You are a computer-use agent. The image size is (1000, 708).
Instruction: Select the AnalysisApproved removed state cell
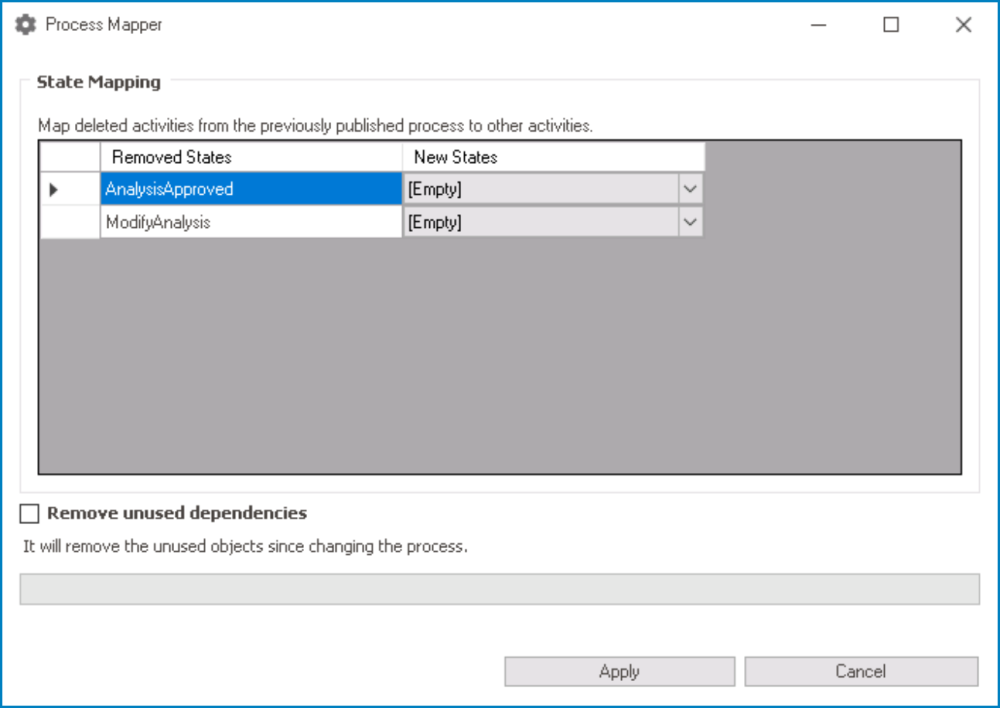pyautogui.click(x=250, y=189)
